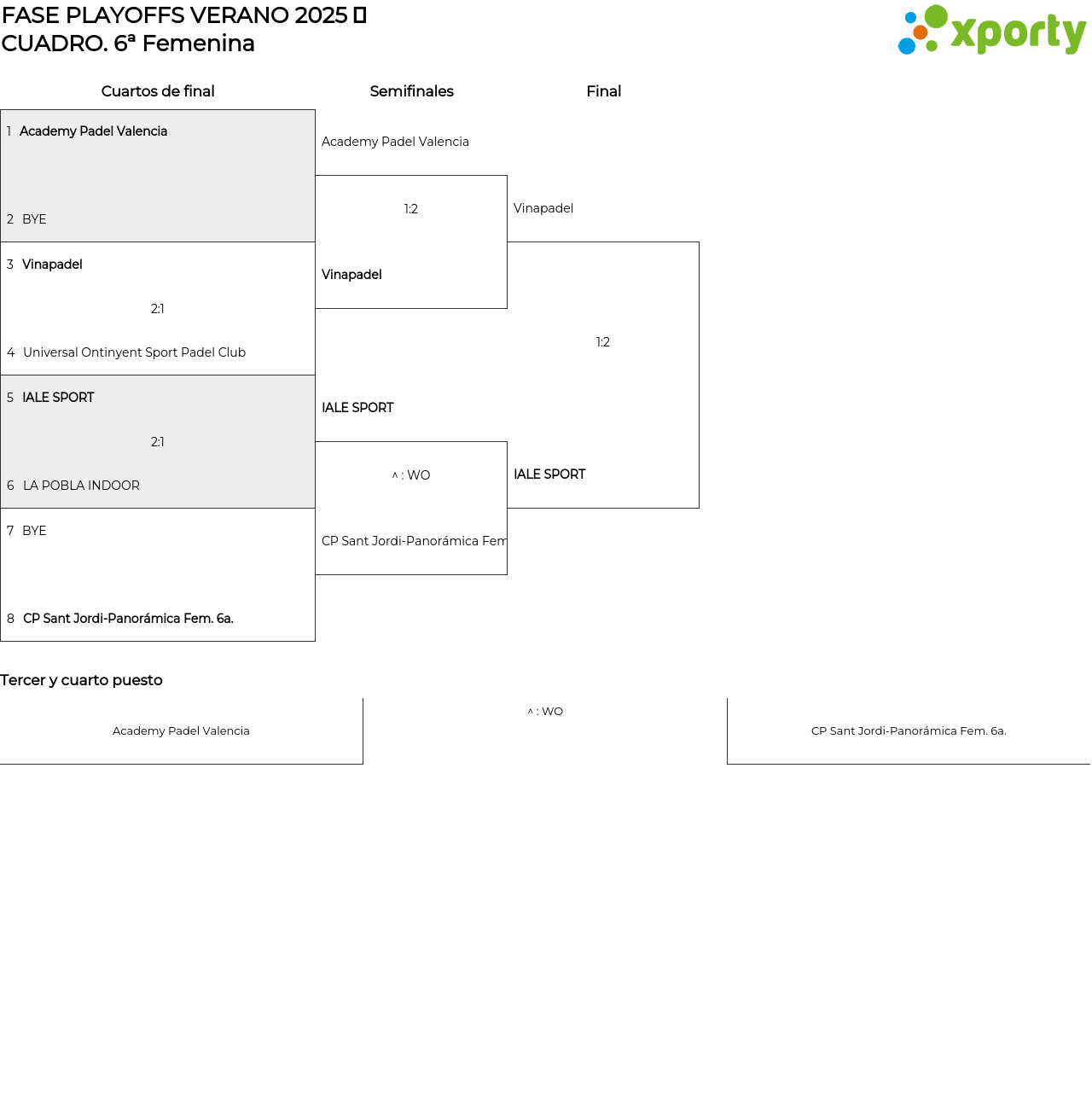Open the 2:1 score of the Vinapadel quarterfinal
Image resolution: width=1092 pixels, height=1094 pixels.
(158, 309)
